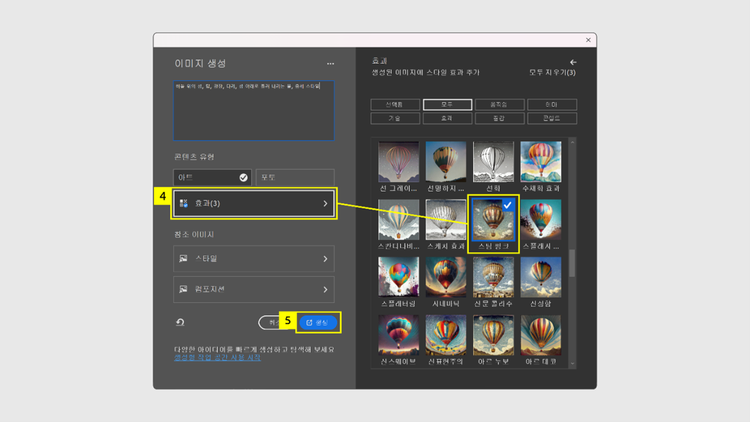The image size is (750, 422).
Task: Select the 신성함 effect thumbnail
Action: 540,277
